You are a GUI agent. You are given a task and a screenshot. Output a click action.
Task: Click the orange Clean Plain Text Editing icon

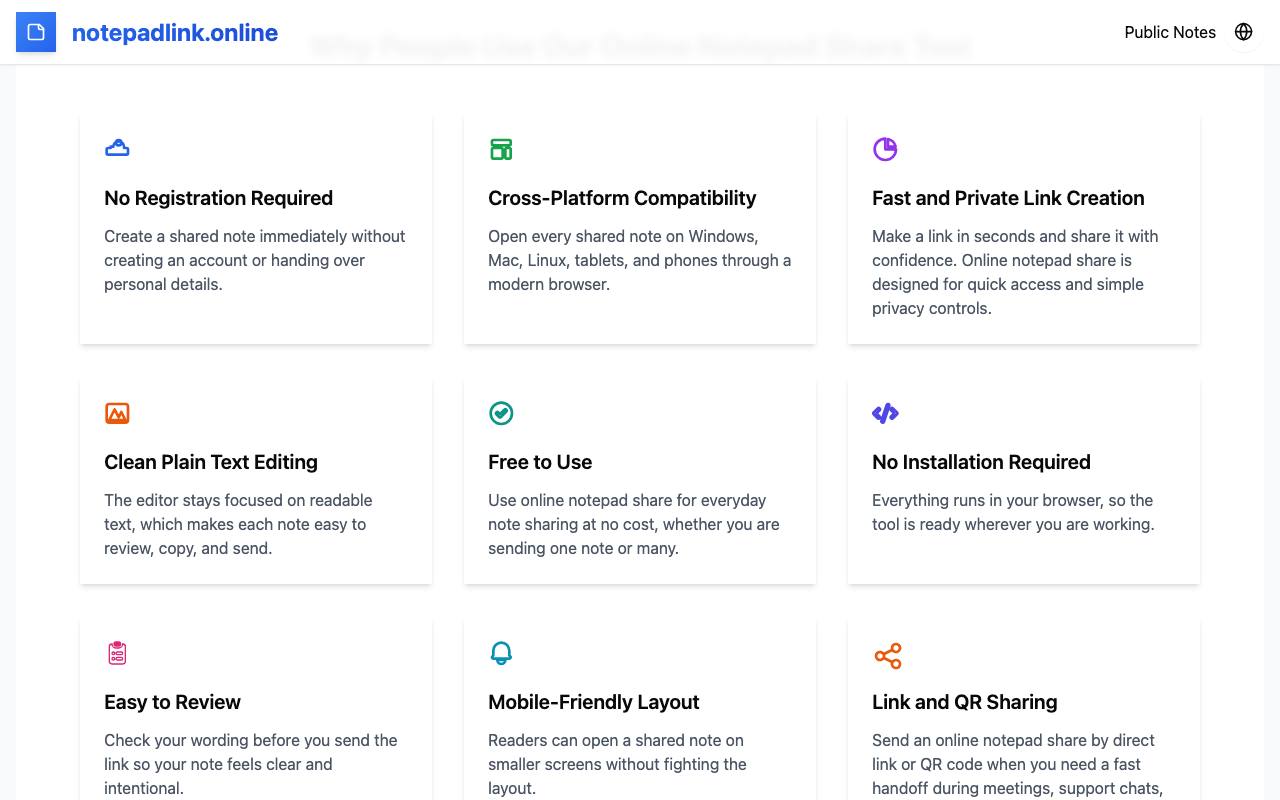click(x=117, y=413)
